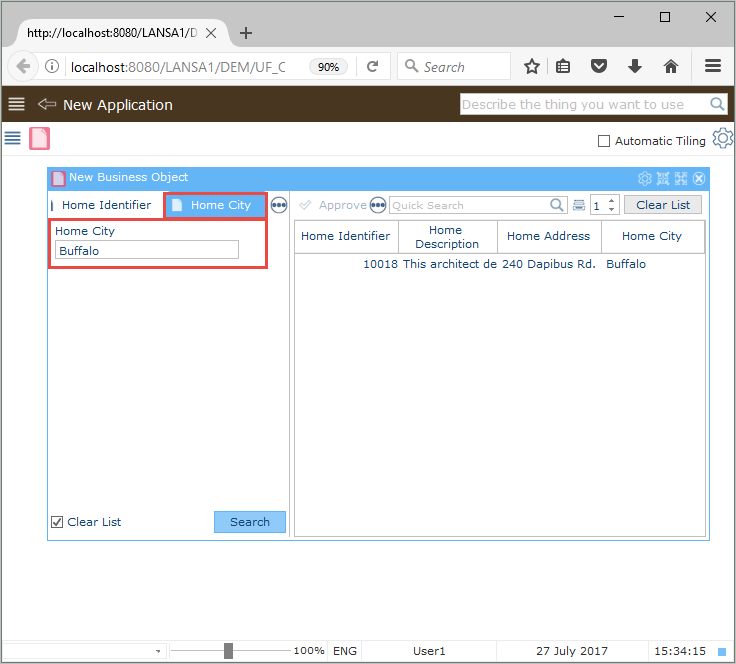This screenshot has width=736, height=664.
Task: Sort by the Home Address column header
Action: click(x=548, y=236)
